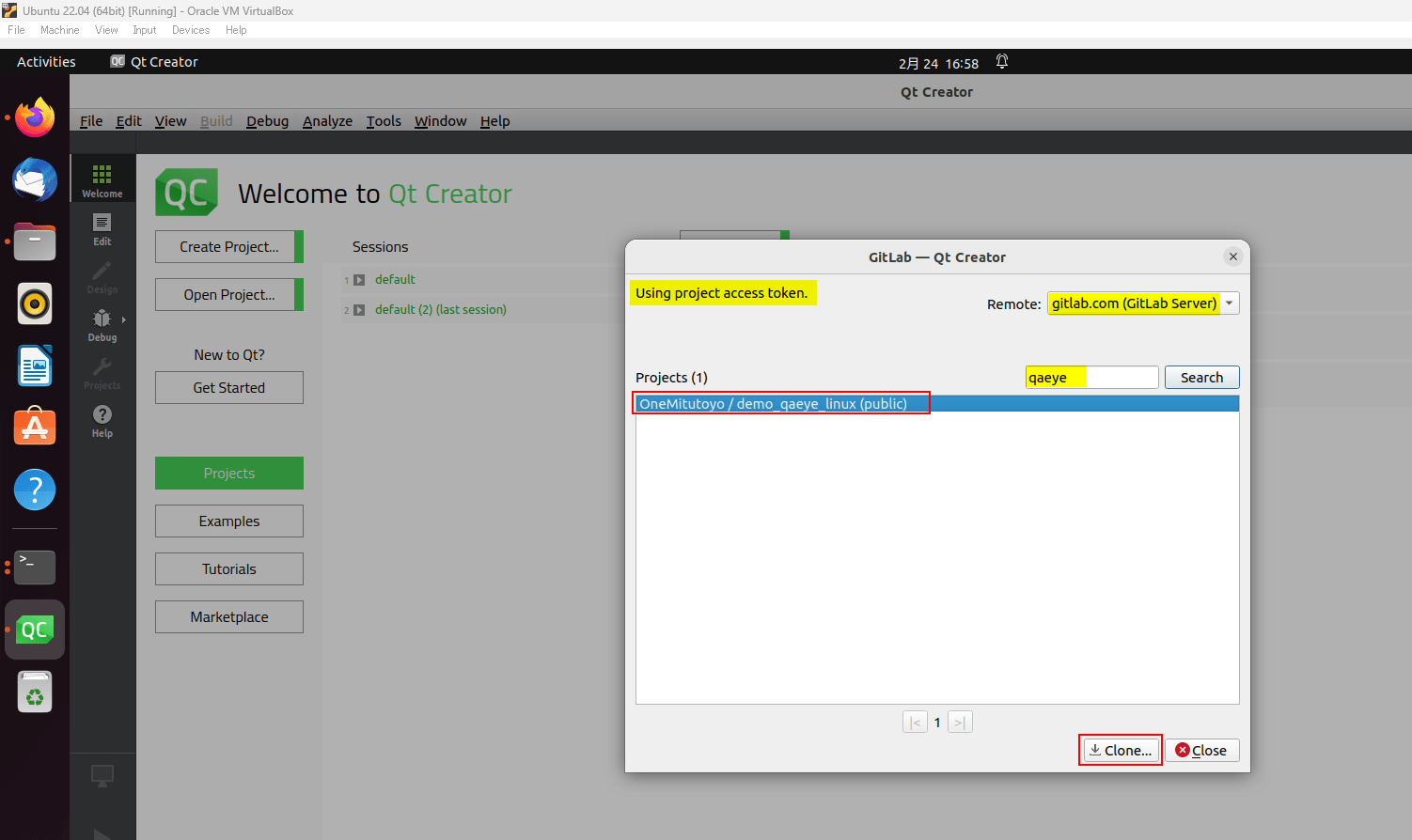
Task: Click the Create Project... button
Action: click(x=229, y=246)
